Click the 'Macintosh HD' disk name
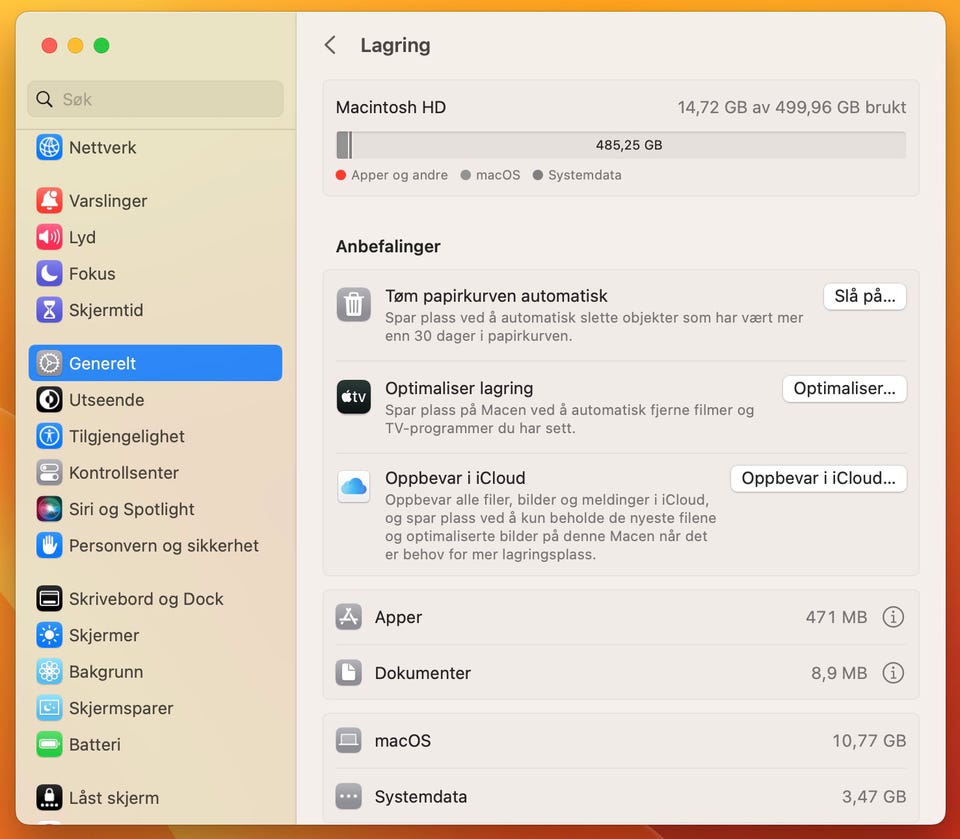The image size is (960, 839). pyautogui.click(x=391, y=107)
